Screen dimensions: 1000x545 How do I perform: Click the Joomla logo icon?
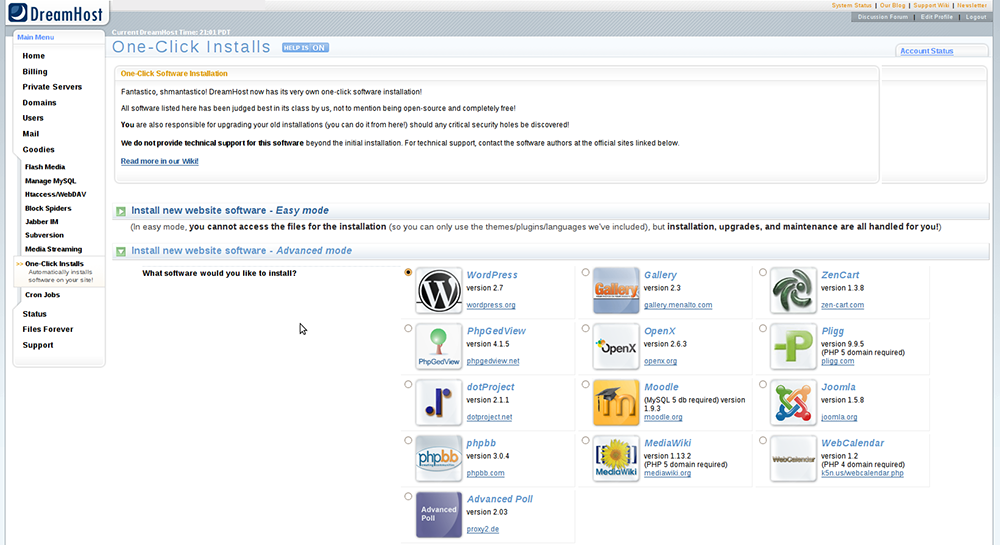point(793,403)
